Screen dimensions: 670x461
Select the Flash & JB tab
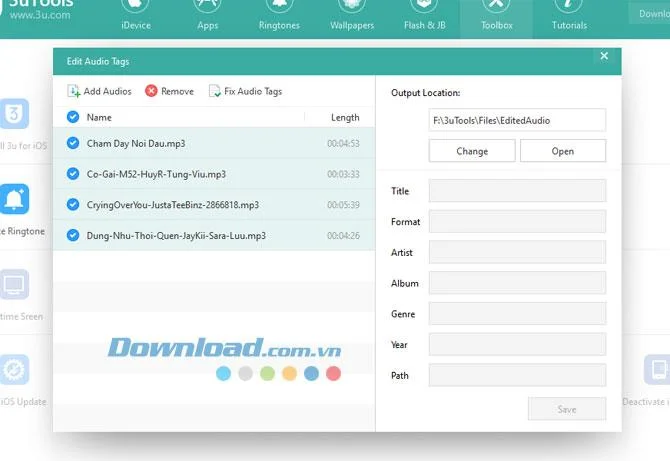tap(425, 17)
